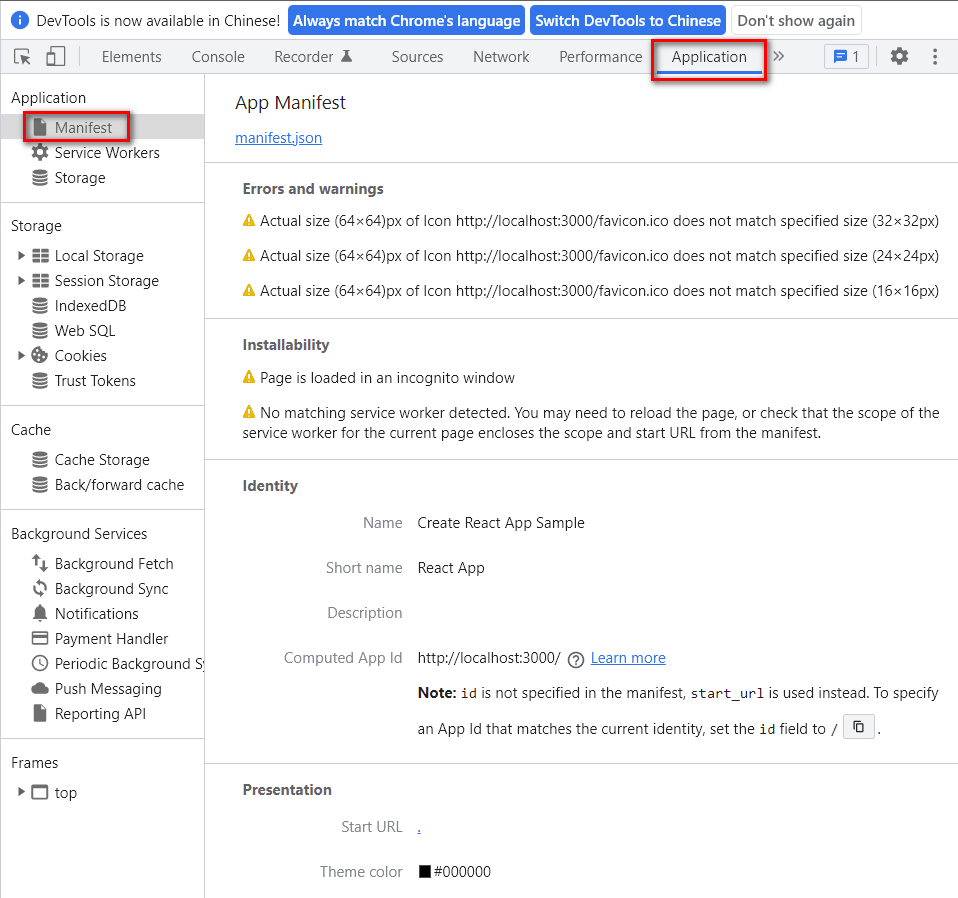This screenshot has width=958, height=898.
Task: Activate the inspect element picker
Action: click(x=21, y=57)
